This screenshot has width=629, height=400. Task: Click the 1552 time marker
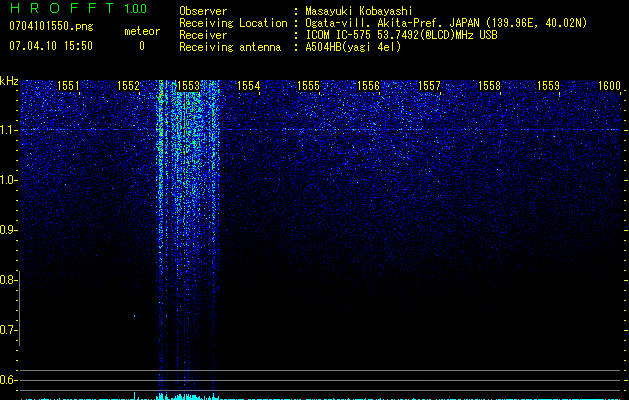128,86
